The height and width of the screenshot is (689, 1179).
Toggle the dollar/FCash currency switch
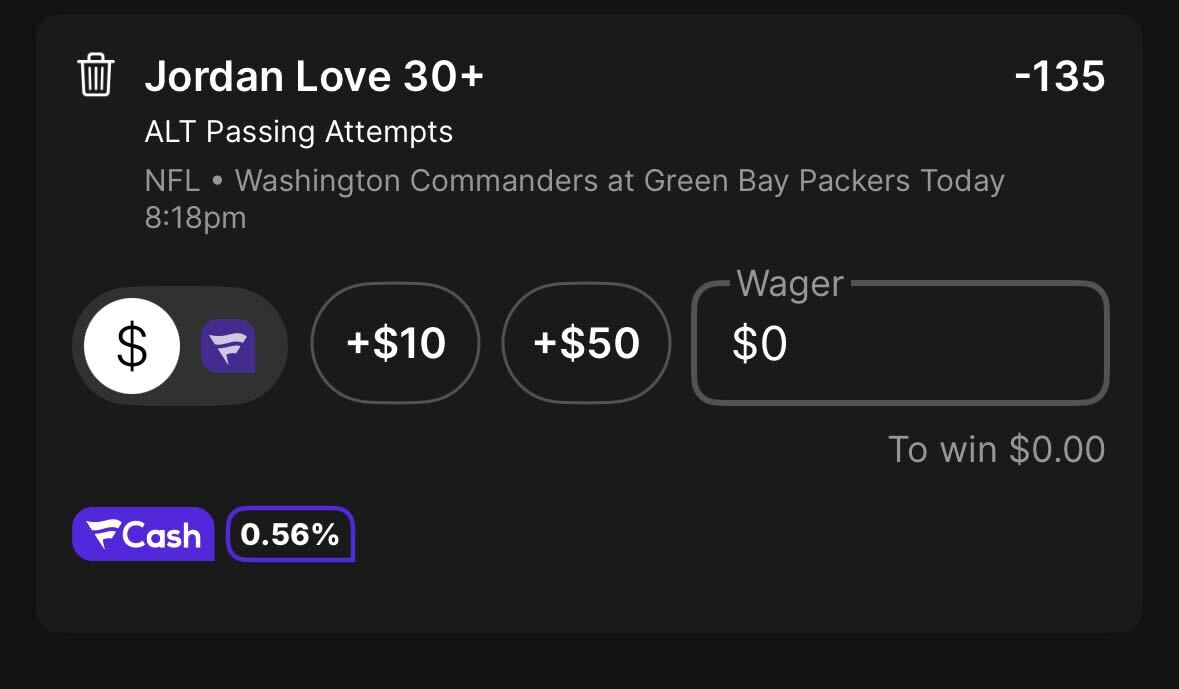click(x=180, y=346)
